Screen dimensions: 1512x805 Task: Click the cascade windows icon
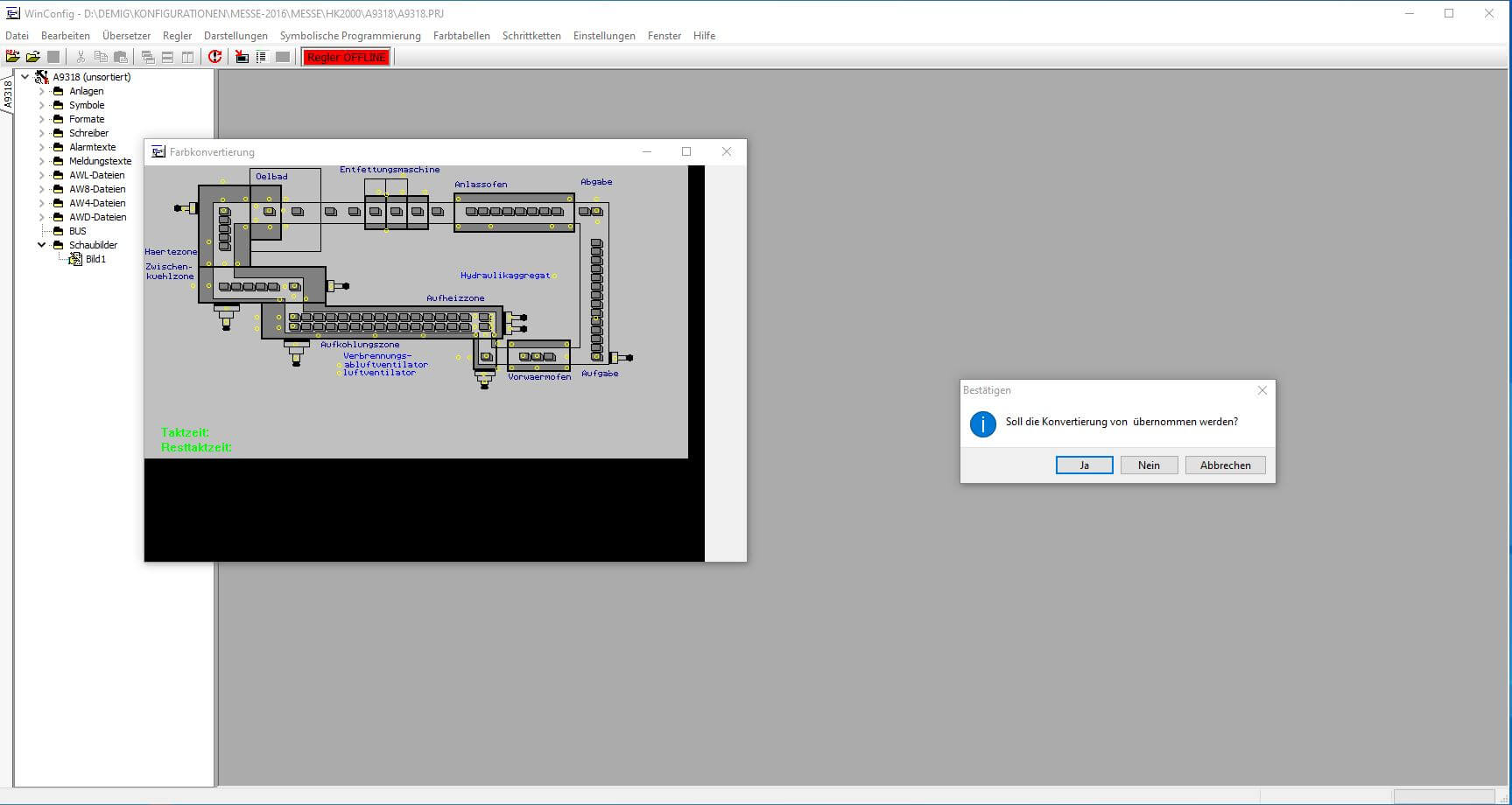148,57
